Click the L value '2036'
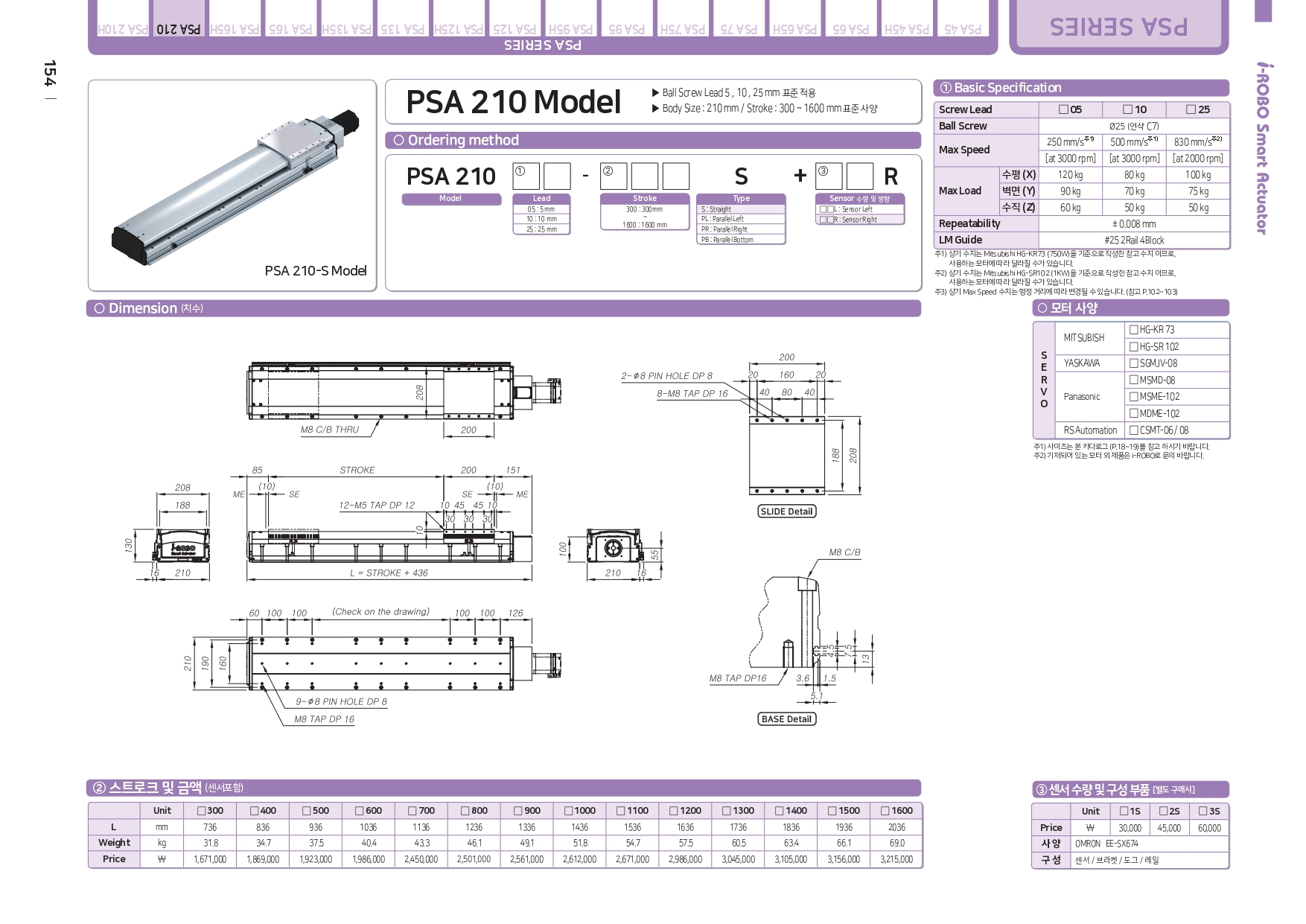This screenshot has width=1306, height=924. click(896, 827)
